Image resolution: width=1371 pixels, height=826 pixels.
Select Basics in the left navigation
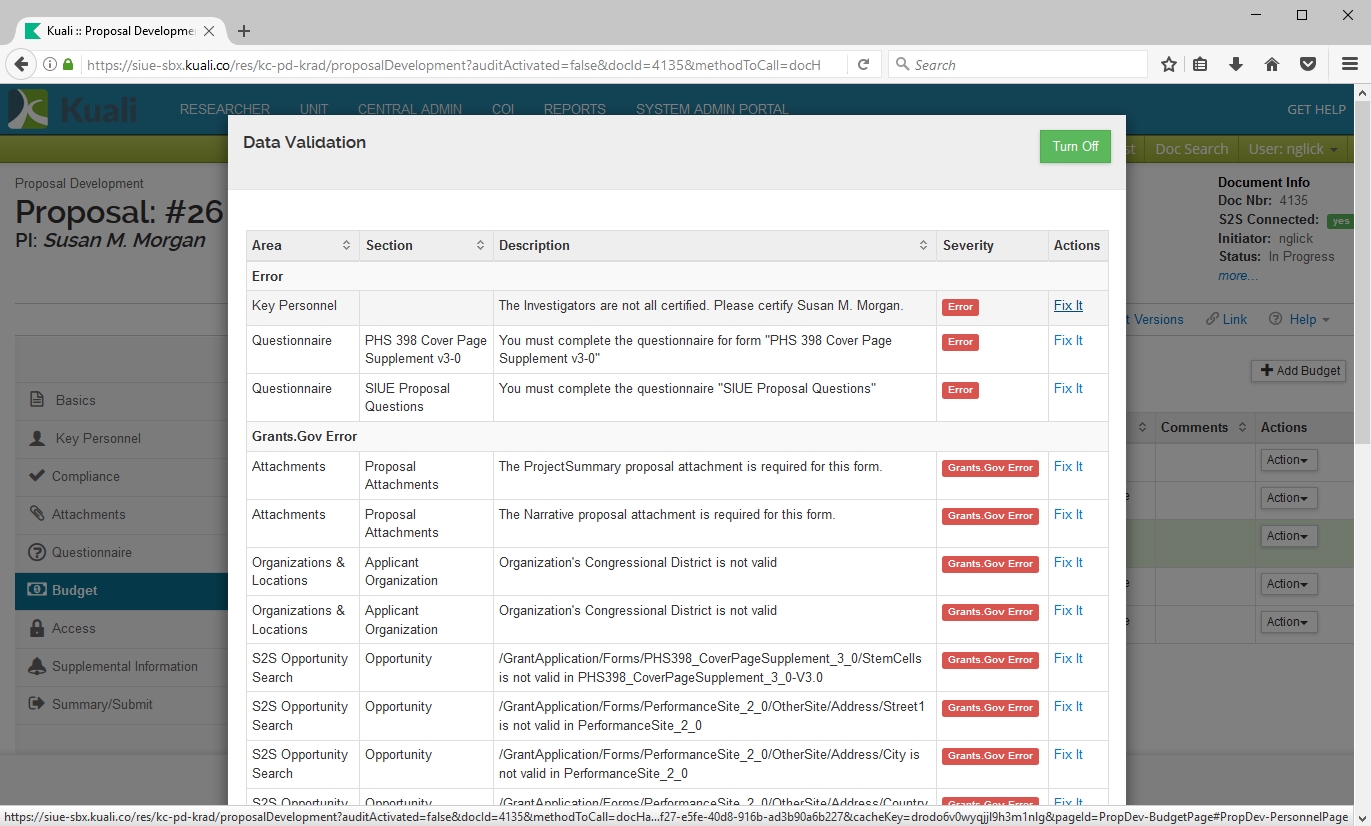(75, 400)
